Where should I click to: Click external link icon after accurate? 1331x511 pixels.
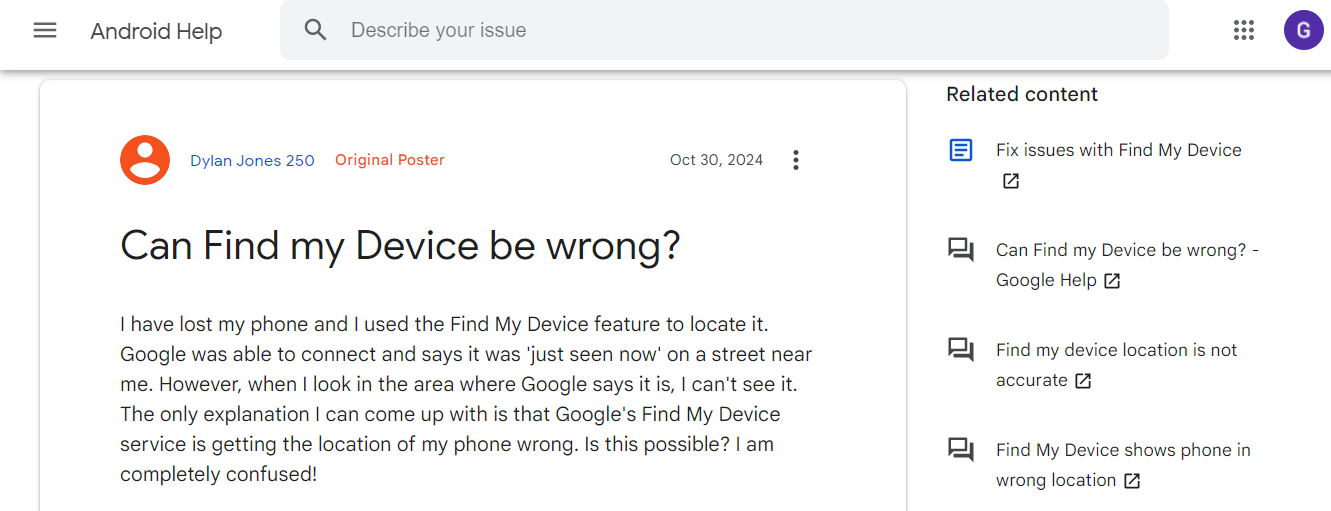(x=1083, y=381)
